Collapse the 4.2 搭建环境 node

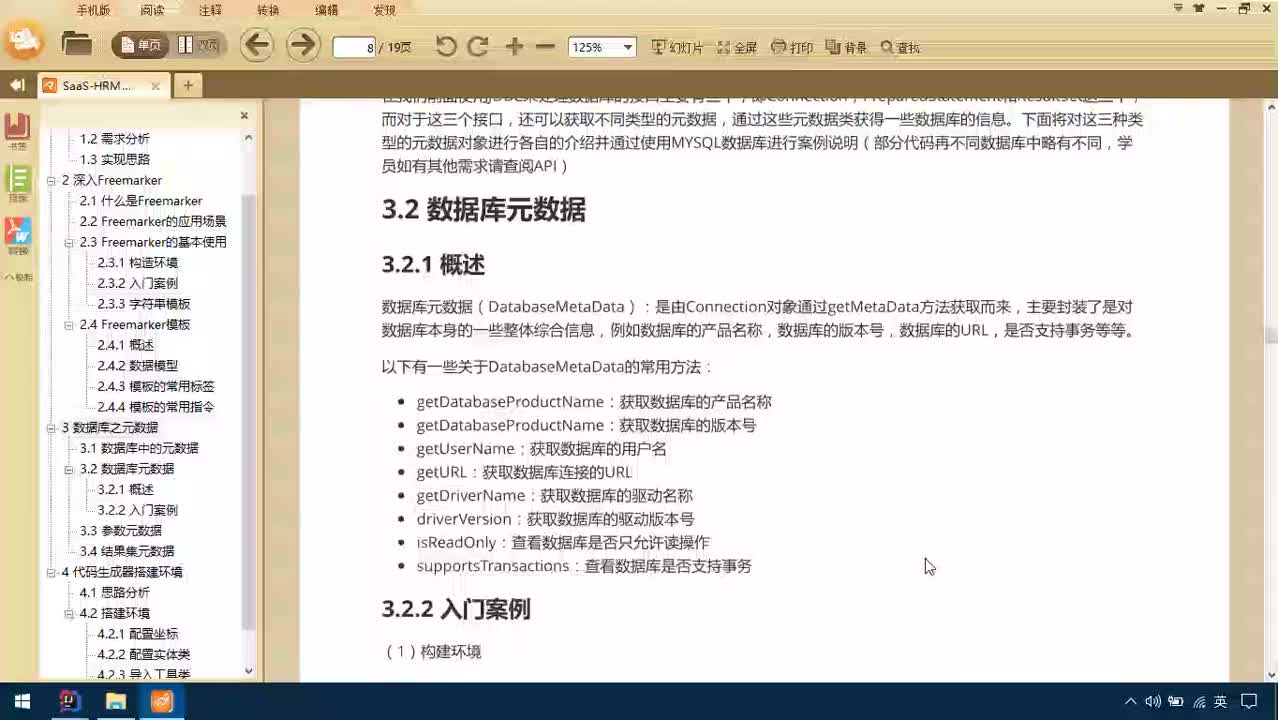[x=70, y=613]
